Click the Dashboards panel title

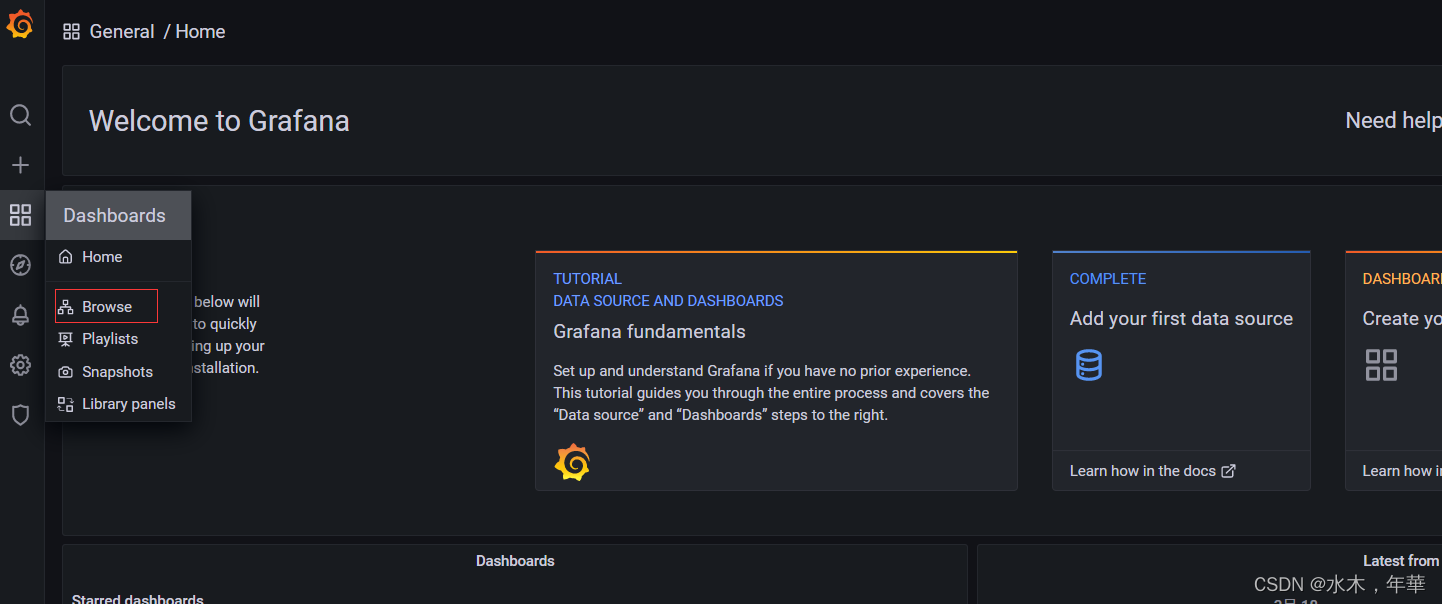click(x=515, y=561)
